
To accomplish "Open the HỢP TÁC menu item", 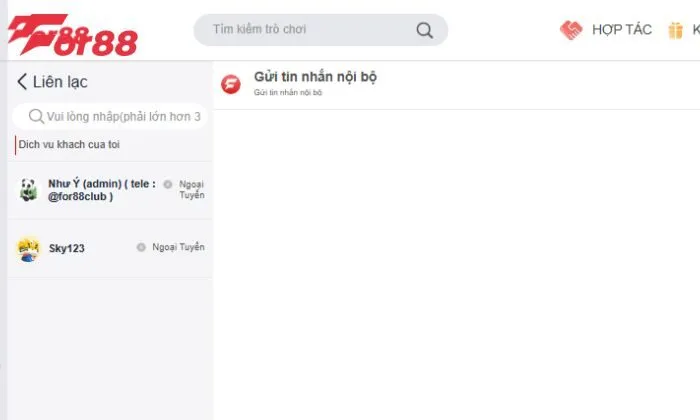I will [621, 30].
